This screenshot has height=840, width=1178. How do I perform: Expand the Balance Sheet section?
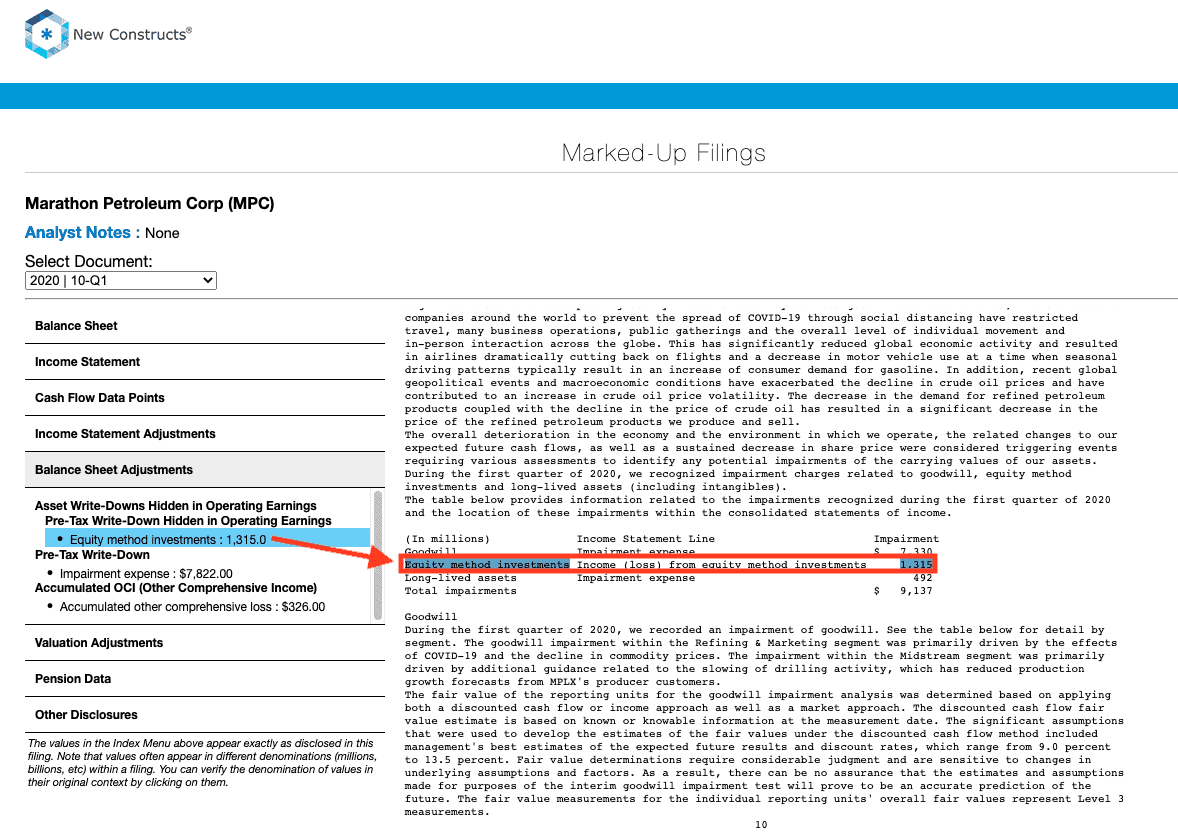point(205,326)
